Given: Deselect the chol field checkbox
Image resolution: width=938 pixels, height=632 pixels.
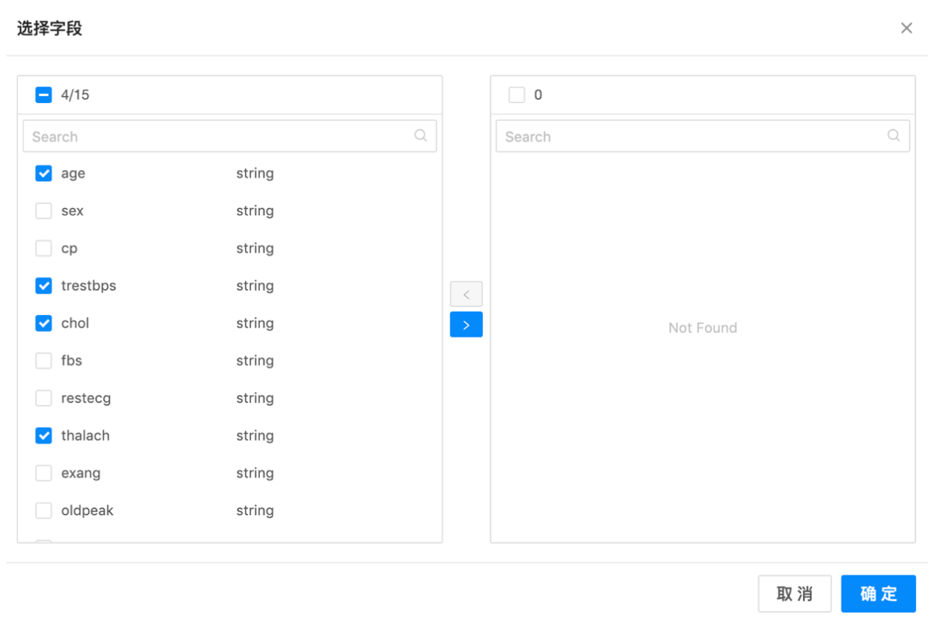Looking at the screenshot, I should tap(44, 323).
